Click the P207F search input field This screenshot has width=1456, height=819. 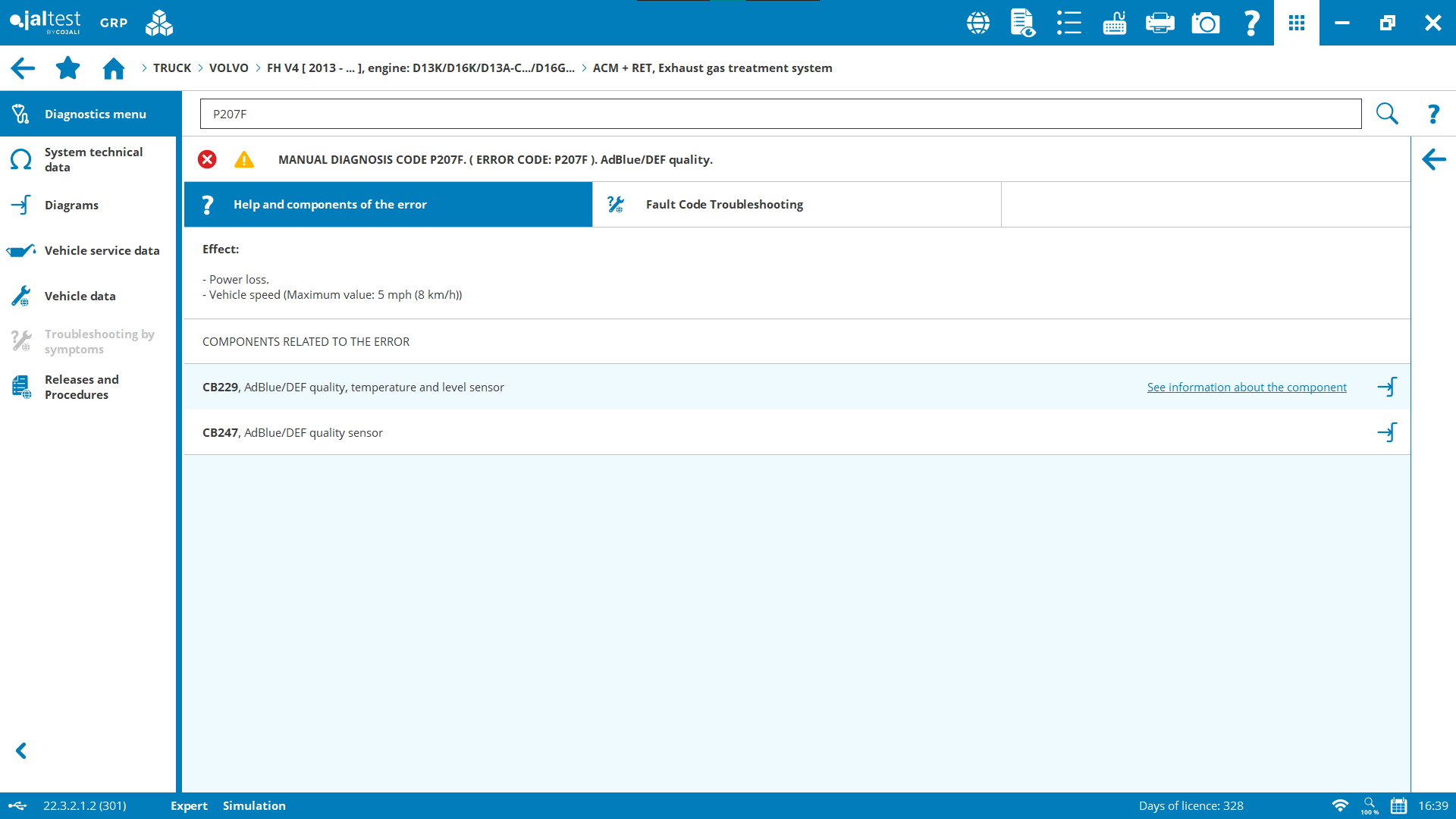(780, 114)
